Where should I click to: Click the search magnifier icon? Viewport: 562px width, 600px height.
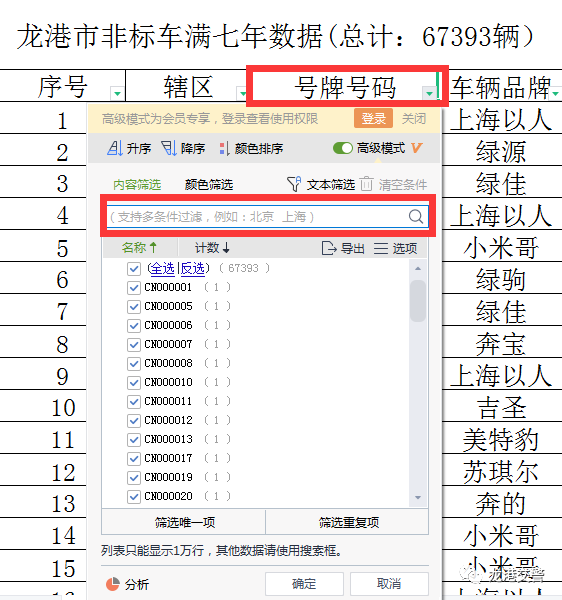point(415,217)
